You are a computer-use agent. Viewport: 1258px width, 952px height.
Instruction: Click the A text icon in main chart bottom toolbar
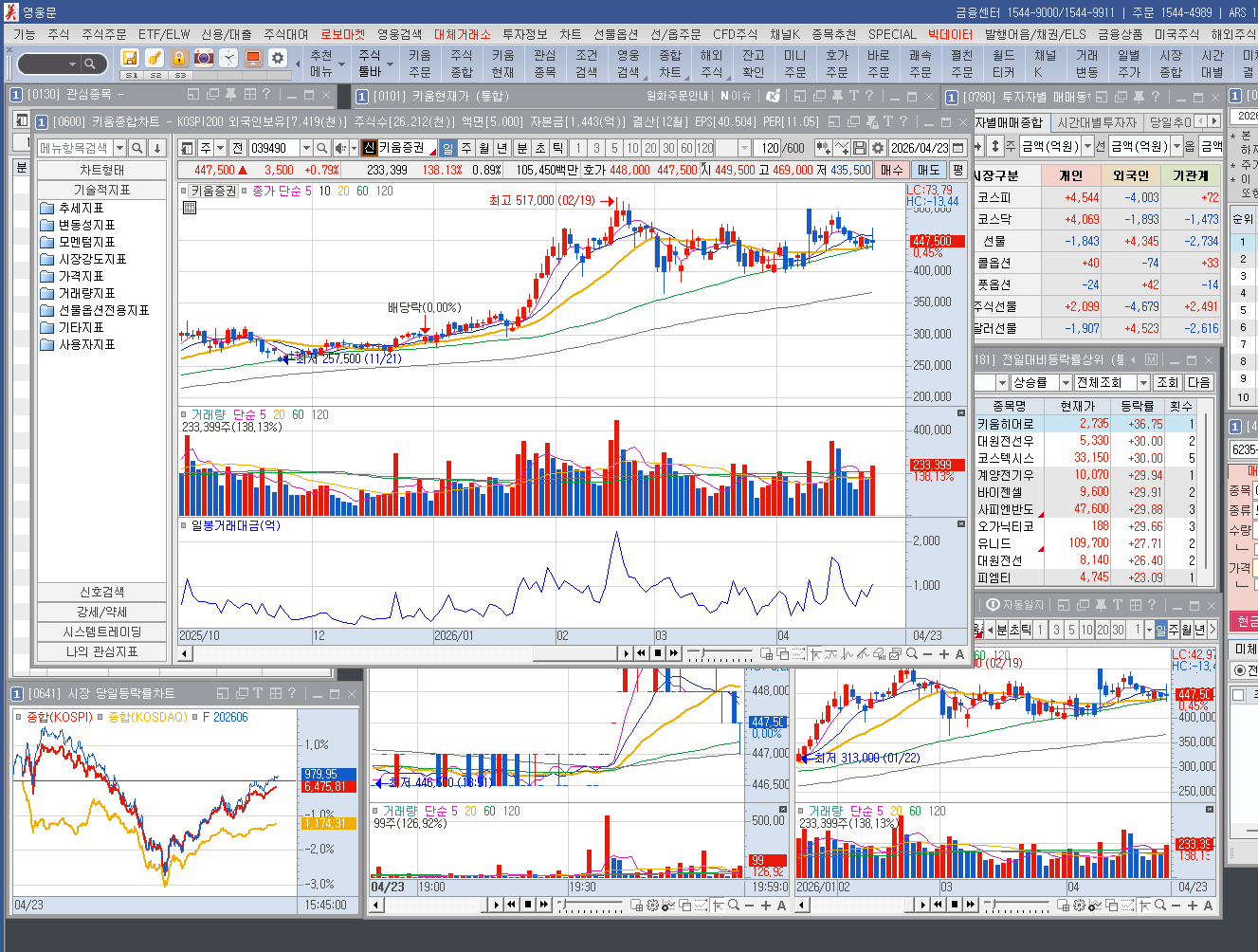coord(959,653)
